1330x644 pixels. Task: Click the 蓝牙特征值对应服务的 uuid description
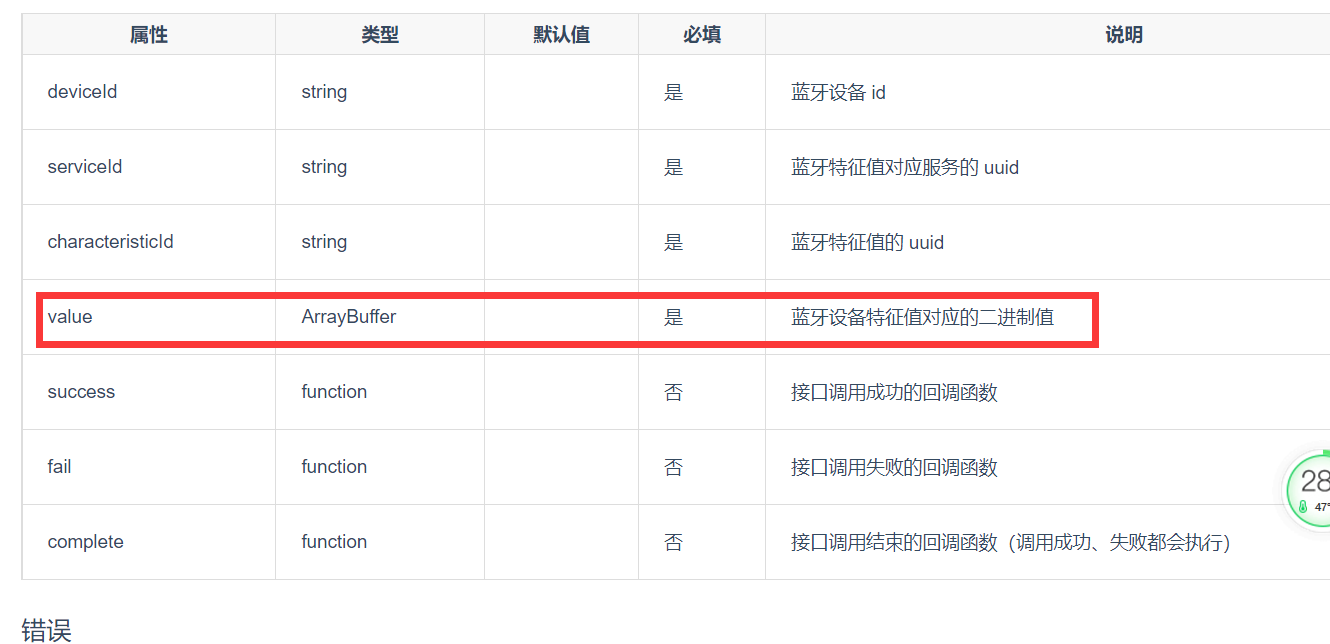(x=905, y=167)
